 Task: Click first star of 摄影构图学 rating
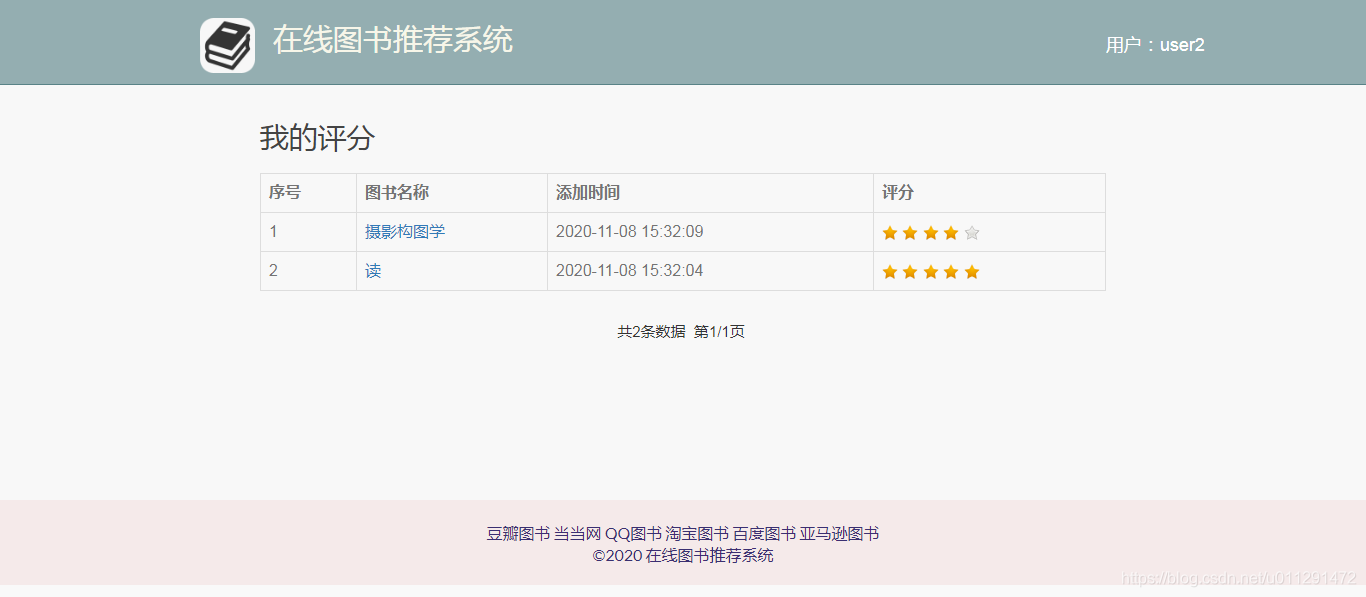(890, 233)
